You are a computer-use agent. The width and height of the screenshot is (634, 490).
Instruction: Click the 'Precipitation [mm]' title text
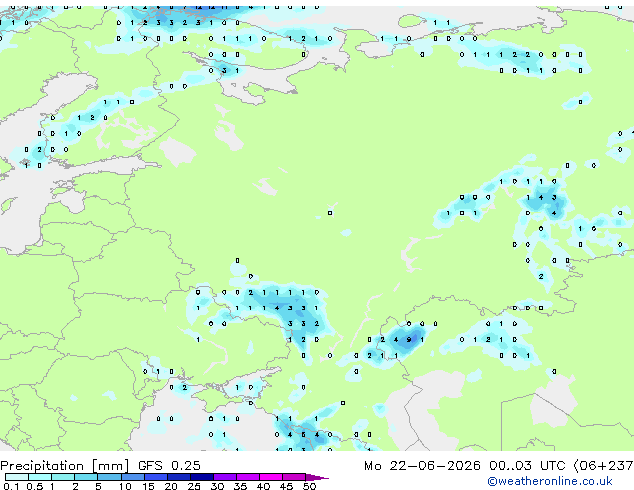(x=64, y=466)
